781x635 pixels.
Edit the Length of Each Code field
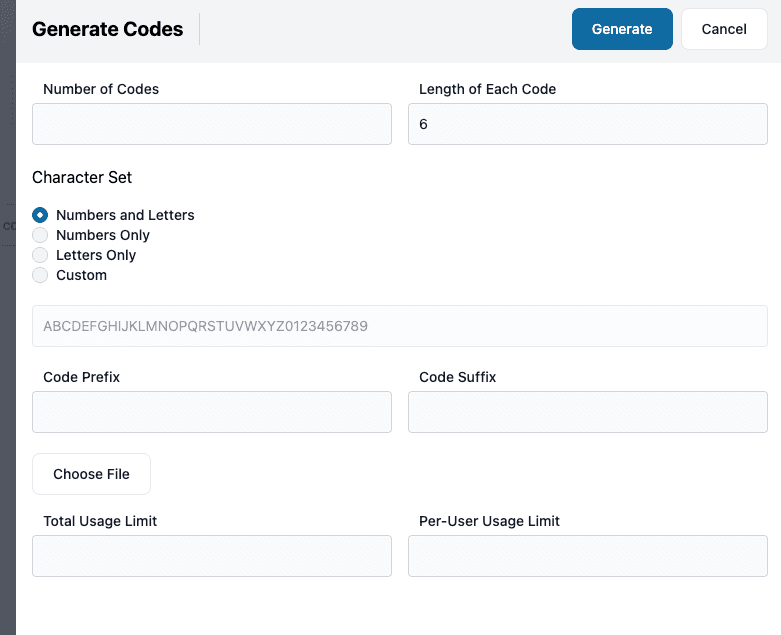[x=588, y=124]
